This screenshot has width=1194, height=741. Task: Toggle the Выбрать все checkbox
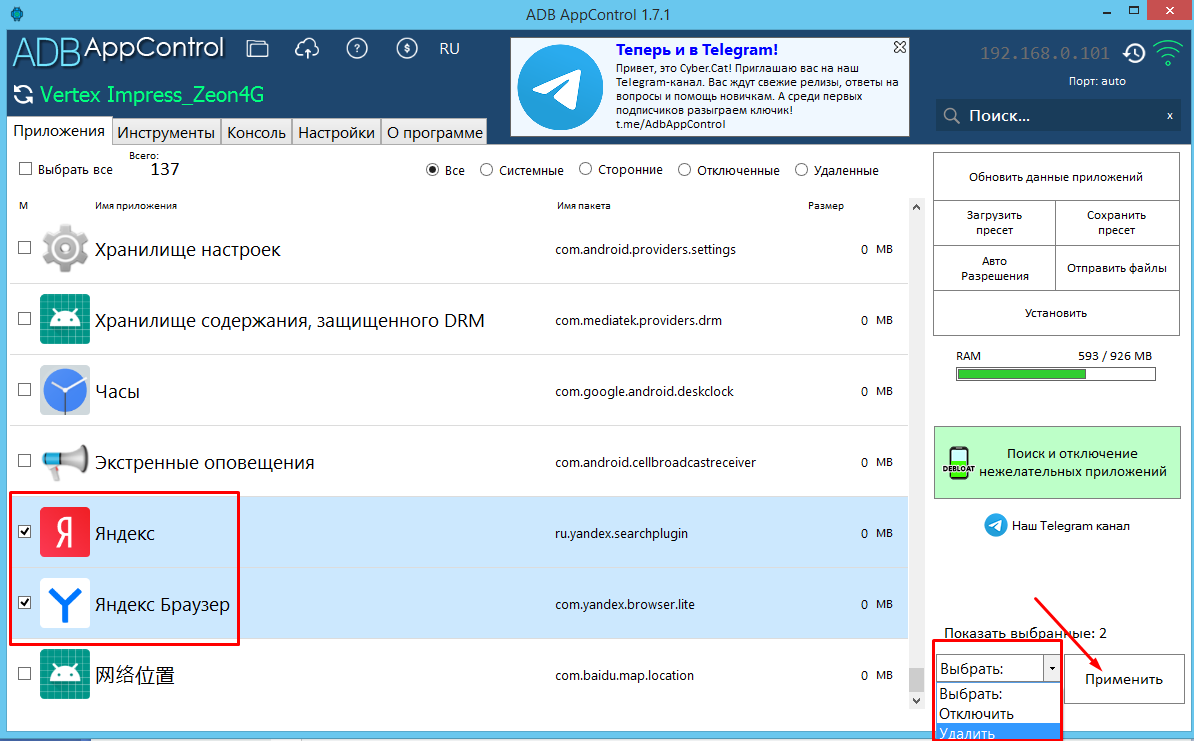(25, 169)
